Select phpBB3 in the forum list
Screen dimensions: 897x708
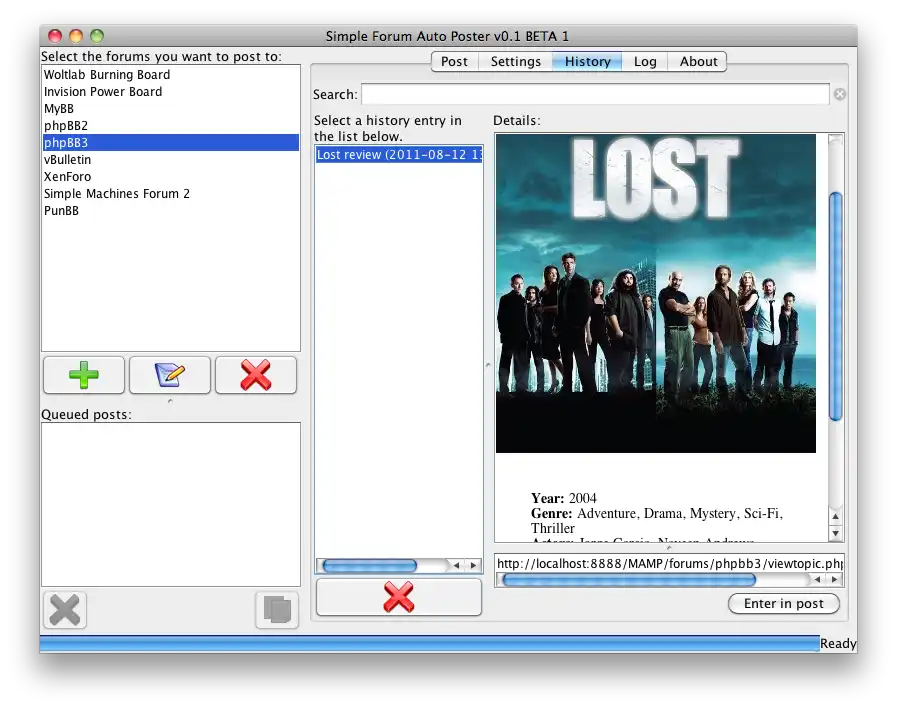point(170,142)
